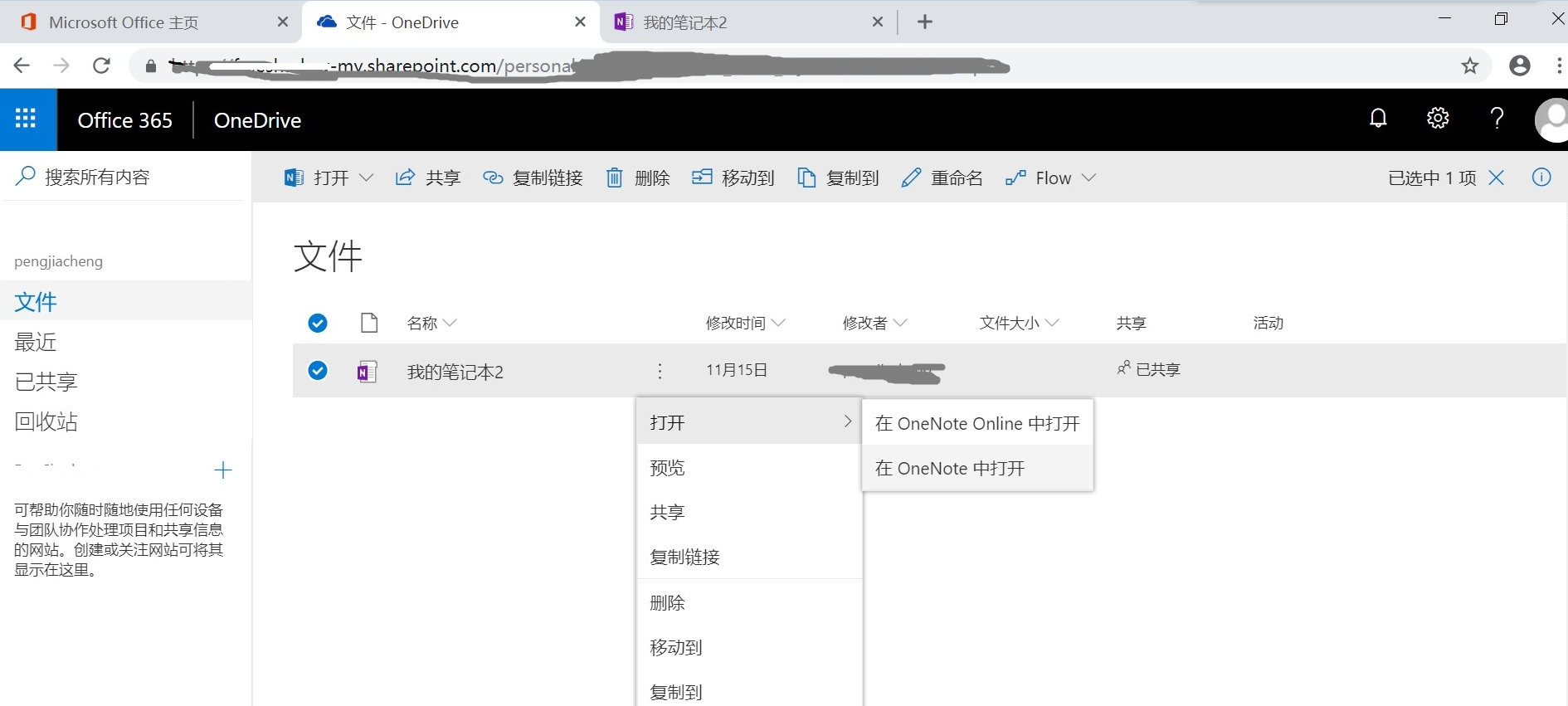Choose 在 OneNote 中打开
Viewport: 1568px width, 706px height.
[x=977, y=468]
